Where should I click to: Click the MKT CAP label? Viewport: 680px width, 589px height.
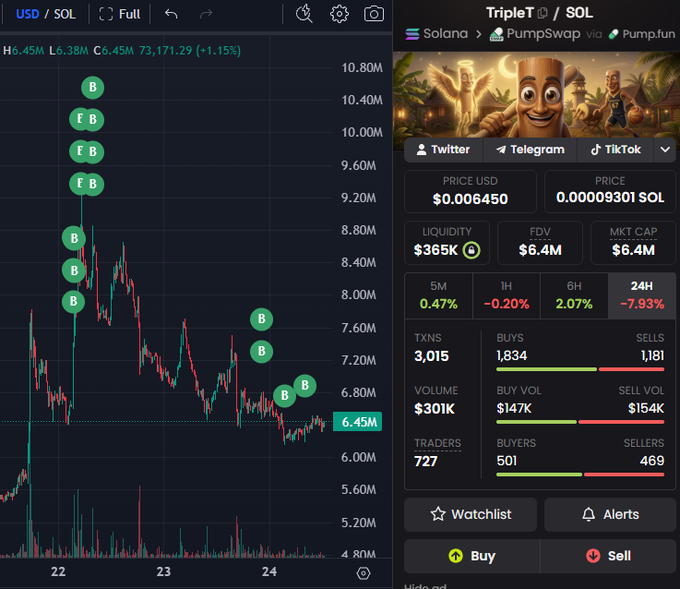click(633, 232)
